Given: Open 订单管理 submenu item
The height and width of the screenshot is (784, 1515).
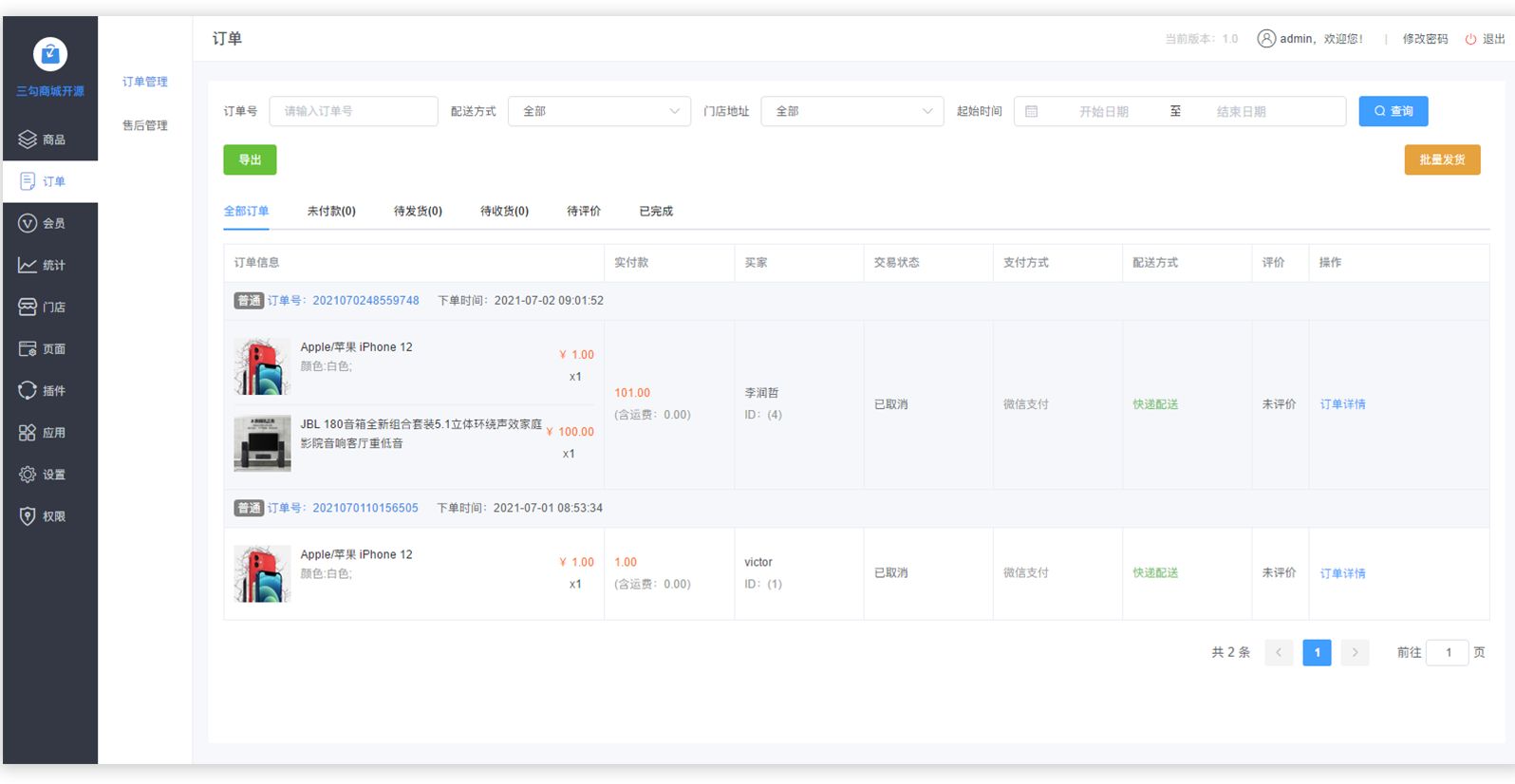Looking at the screenshot, I should click(145, 82).
